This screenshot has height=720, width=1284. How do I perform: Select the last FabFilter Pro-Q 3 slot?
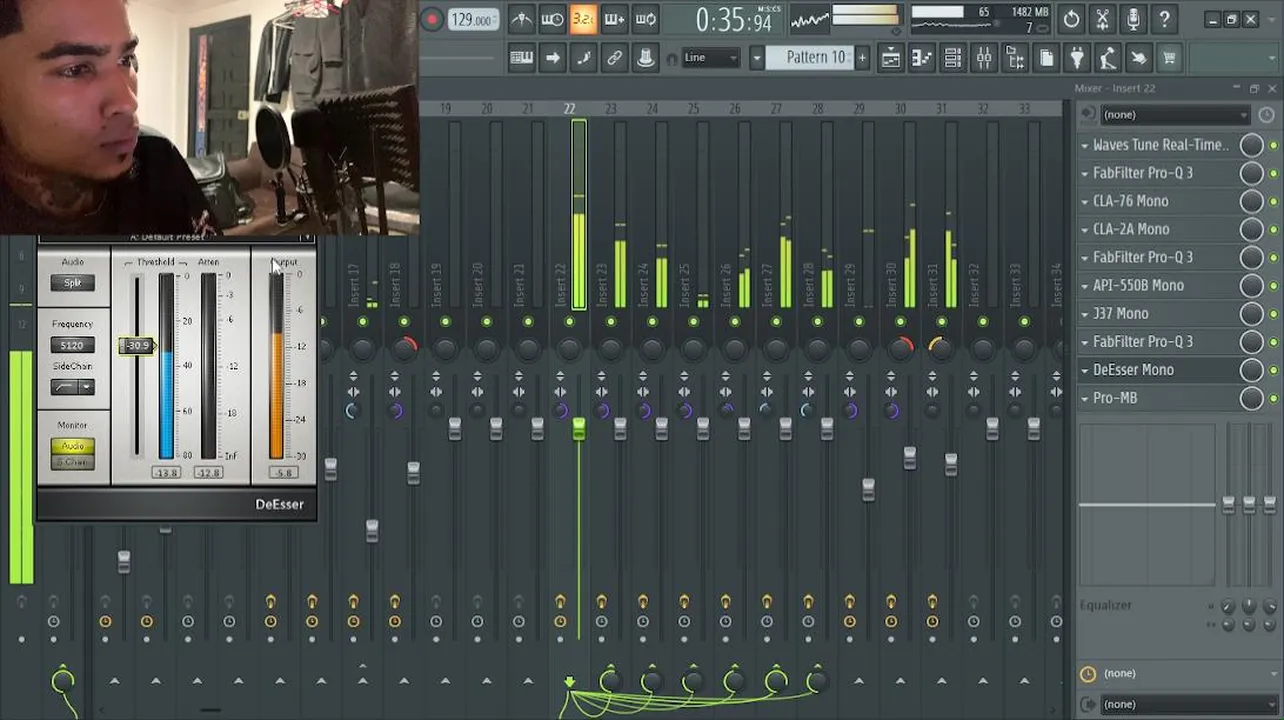pyautogui.click(x=1142, y=341)
